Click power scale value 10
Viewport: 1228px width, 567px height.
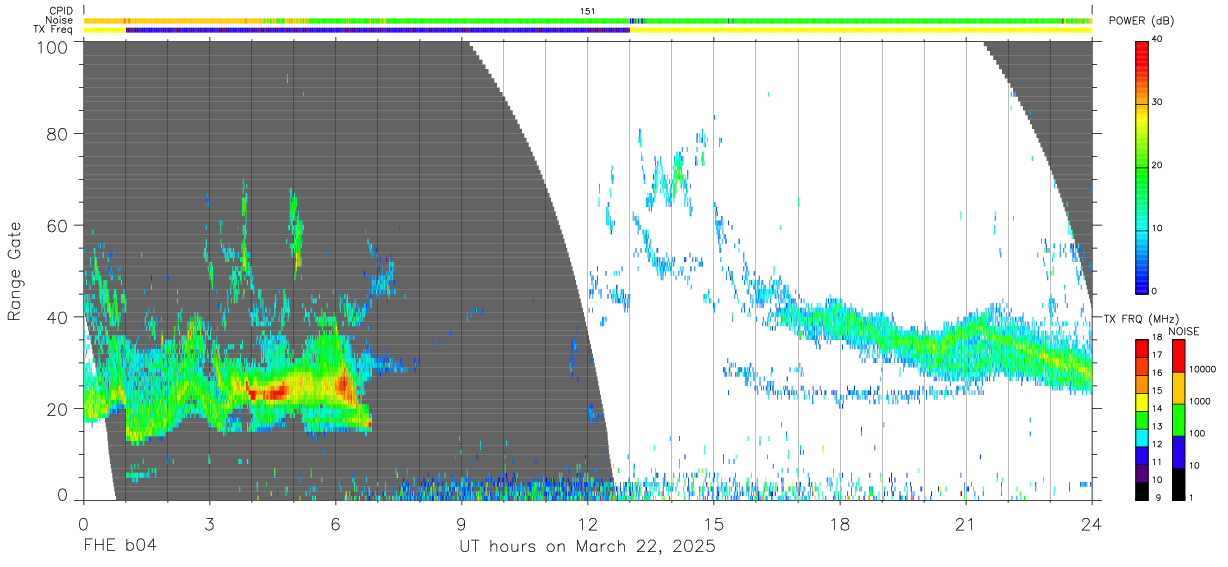(1158, 229)
